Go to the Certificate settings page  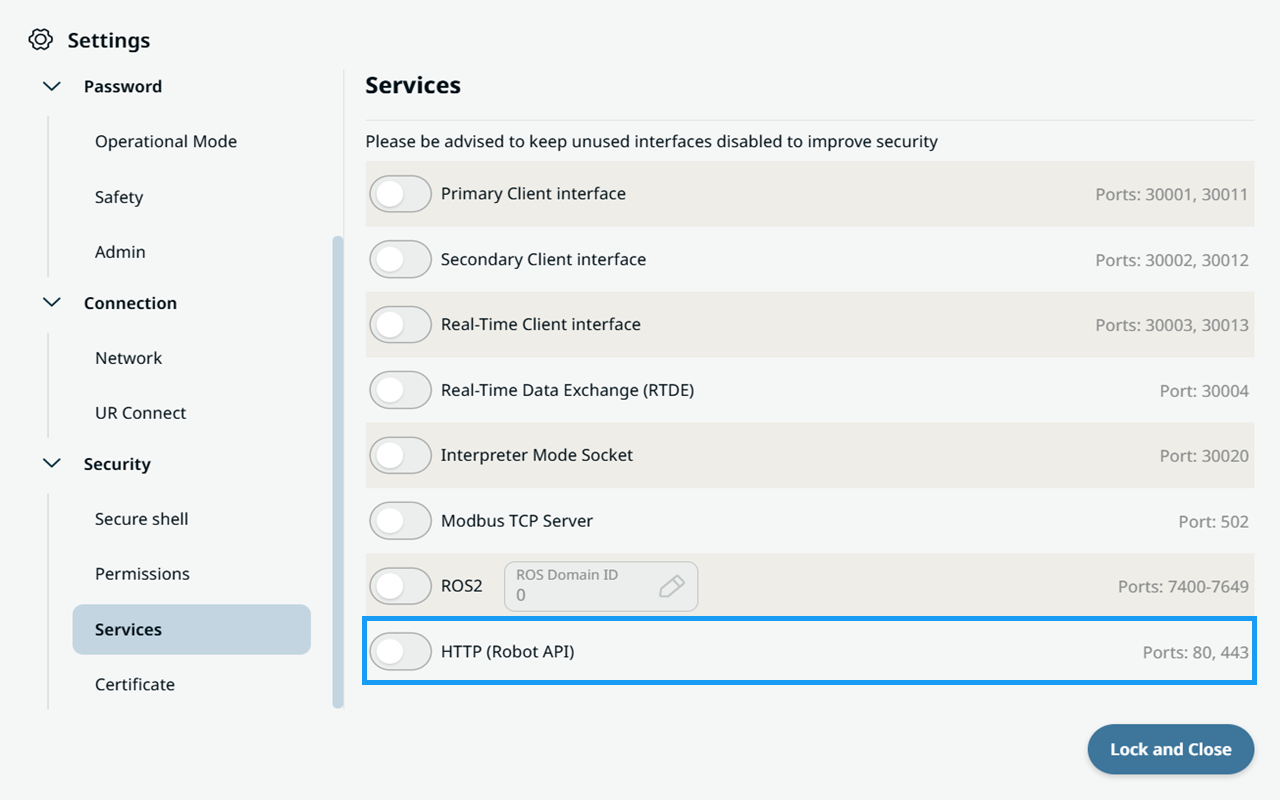[x=135, y=685]
